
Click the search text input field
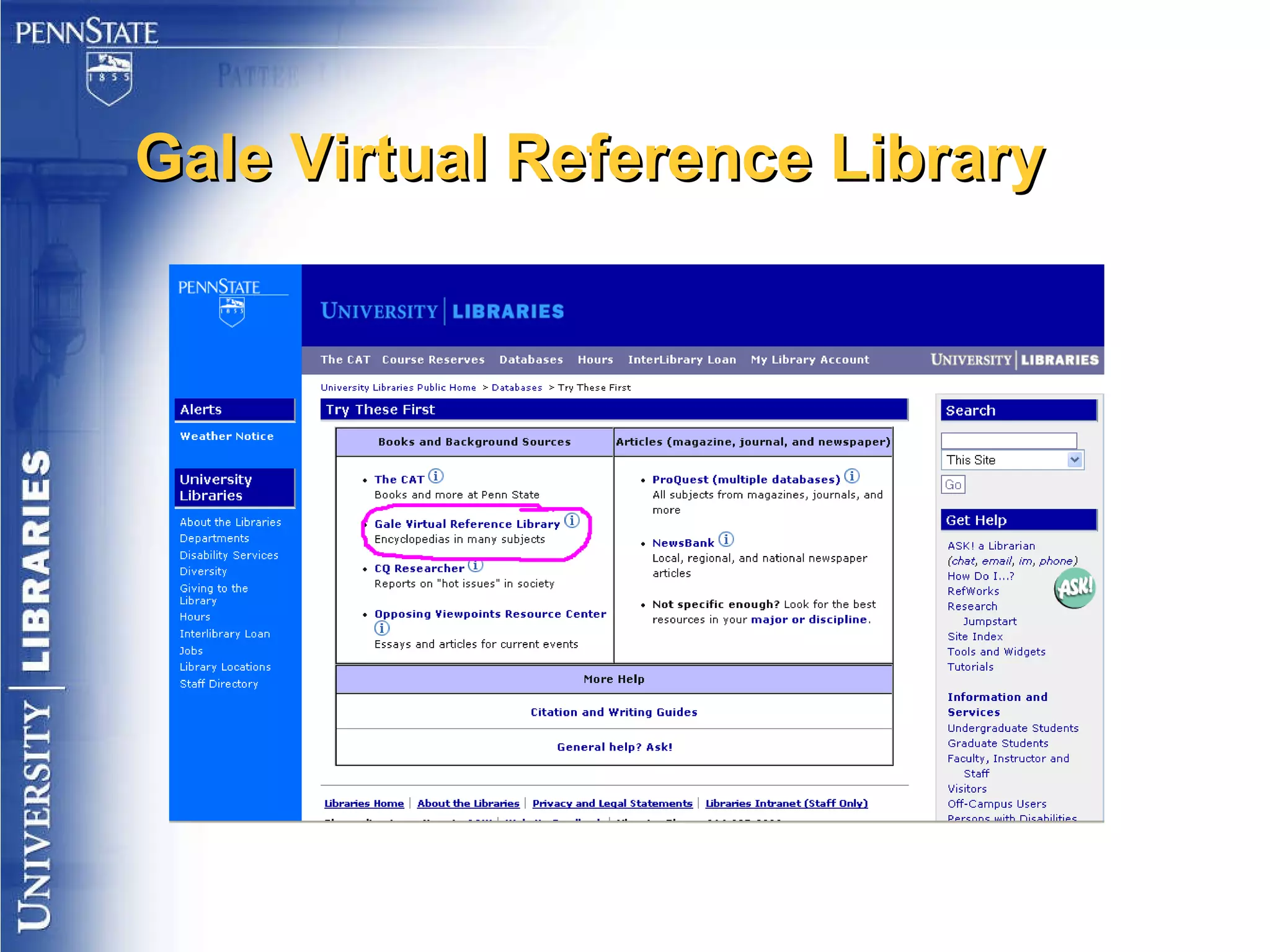pyautogui.click(x=1009, y=441)
